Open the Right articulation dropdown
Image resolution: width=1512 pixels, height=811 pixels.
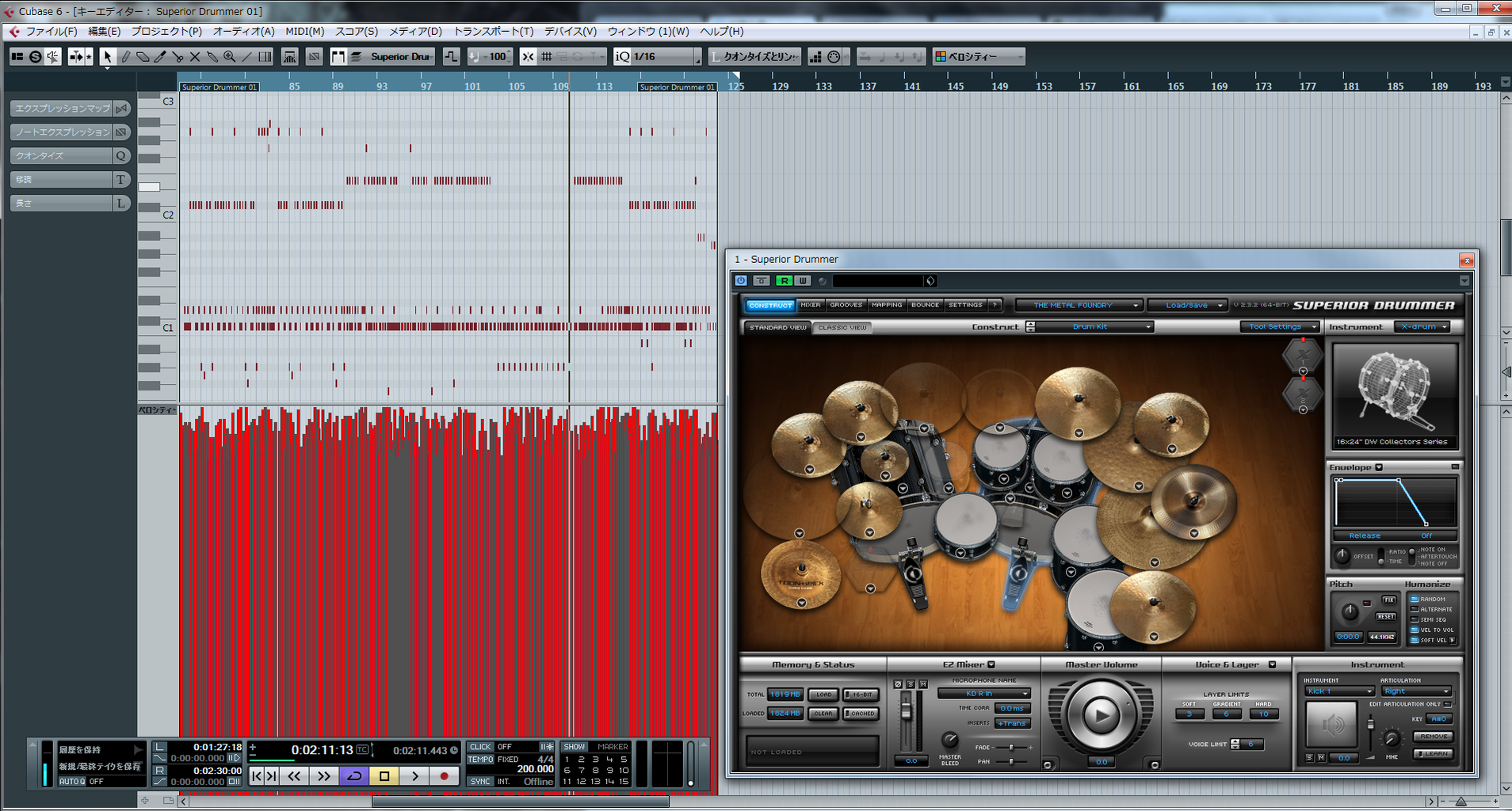click(x=1416, y=691)
